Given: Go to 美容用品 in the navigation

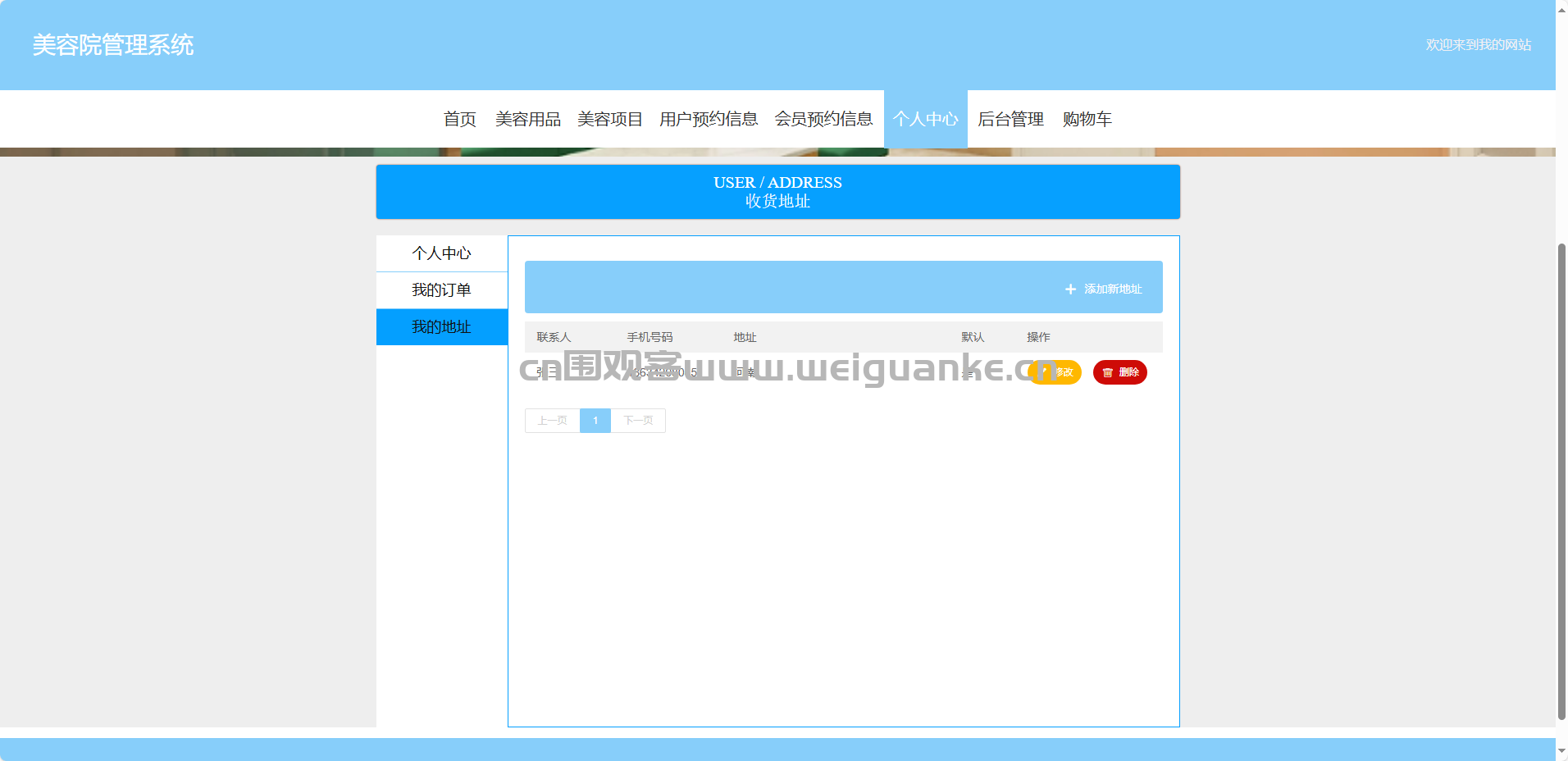Looking at the screenshot, I should coord(528,119).
